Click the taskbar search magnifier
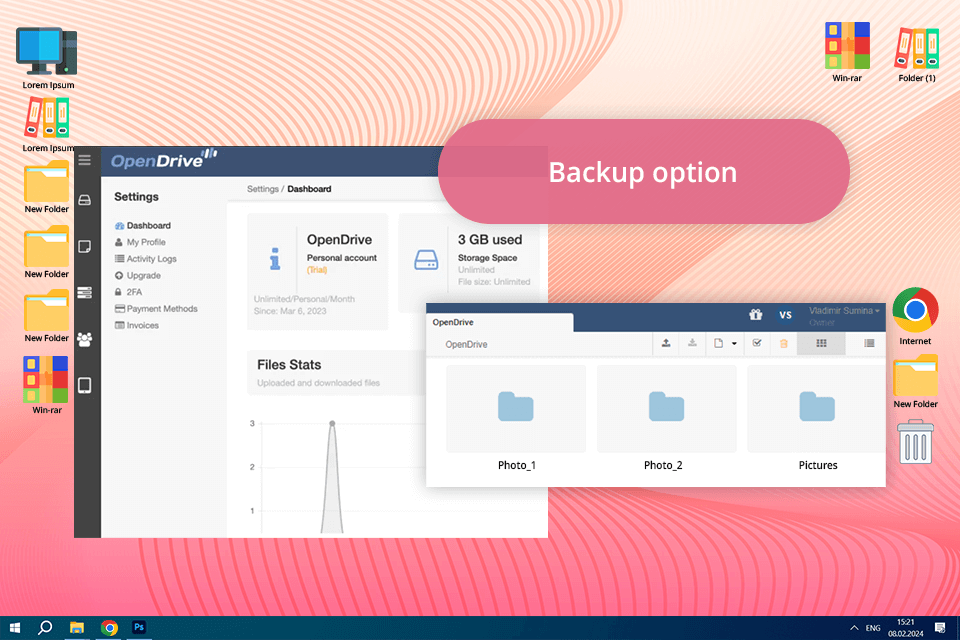This screenshot has width=960, height=640. pyautogui.click(x=45, y=628)
